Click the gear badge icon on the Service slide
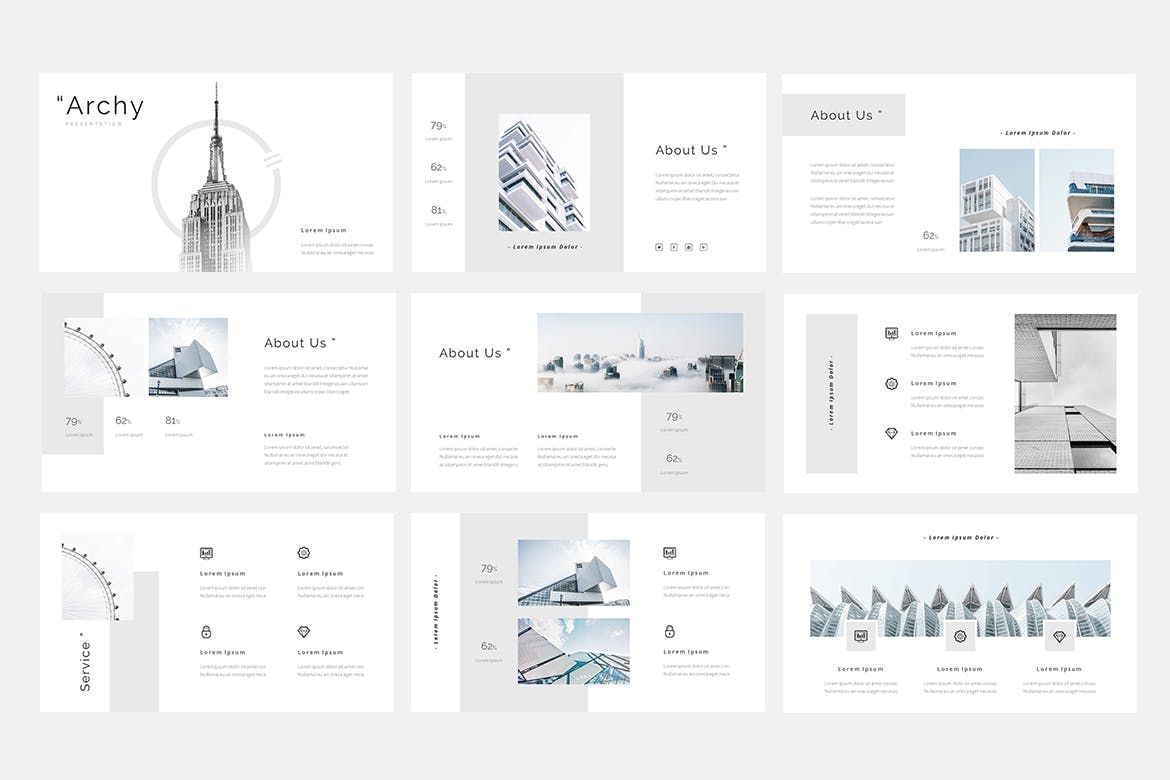 (304, 553)
